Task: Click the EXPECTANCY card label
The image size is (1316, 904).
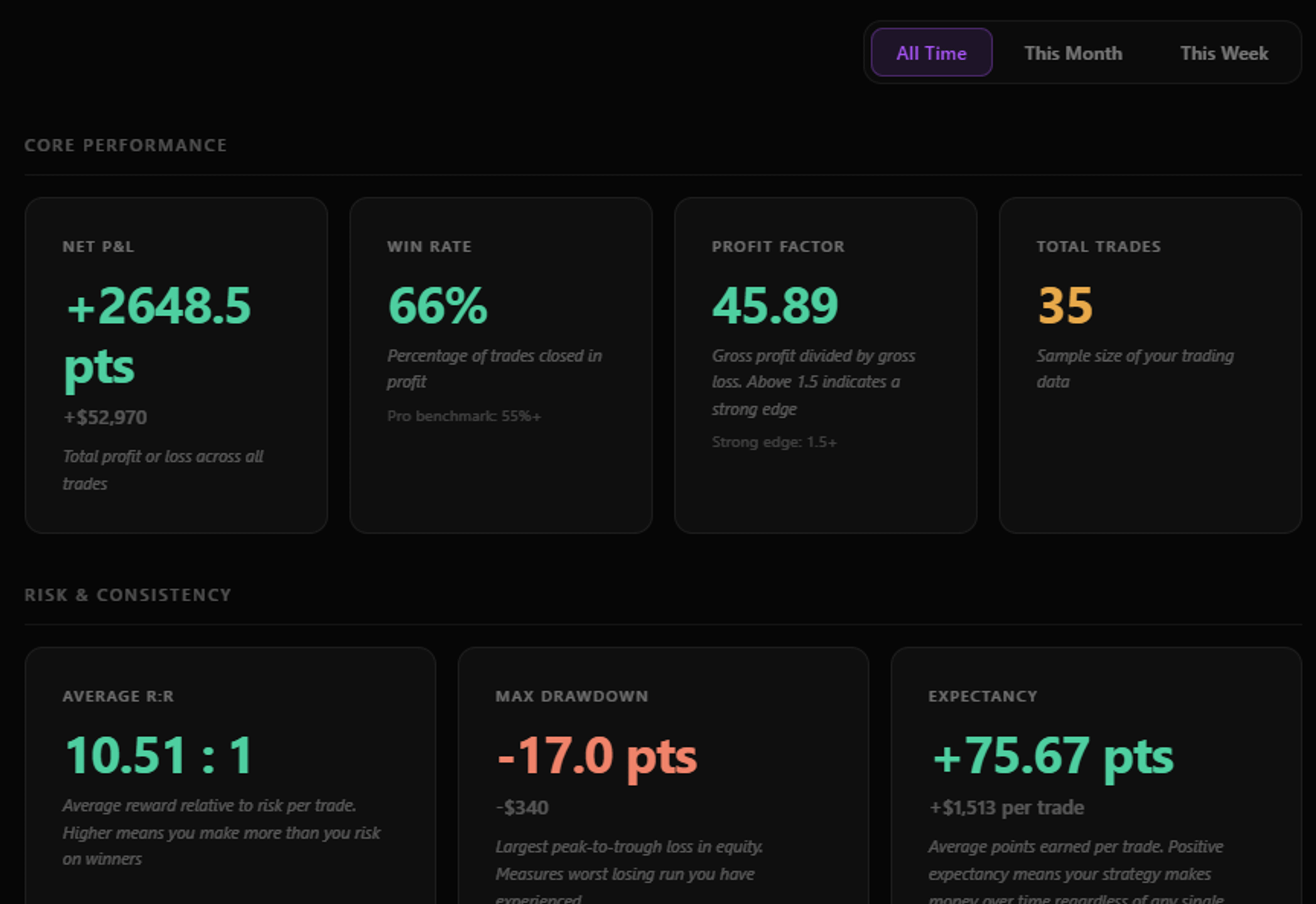Action: [x=983, y=696]
